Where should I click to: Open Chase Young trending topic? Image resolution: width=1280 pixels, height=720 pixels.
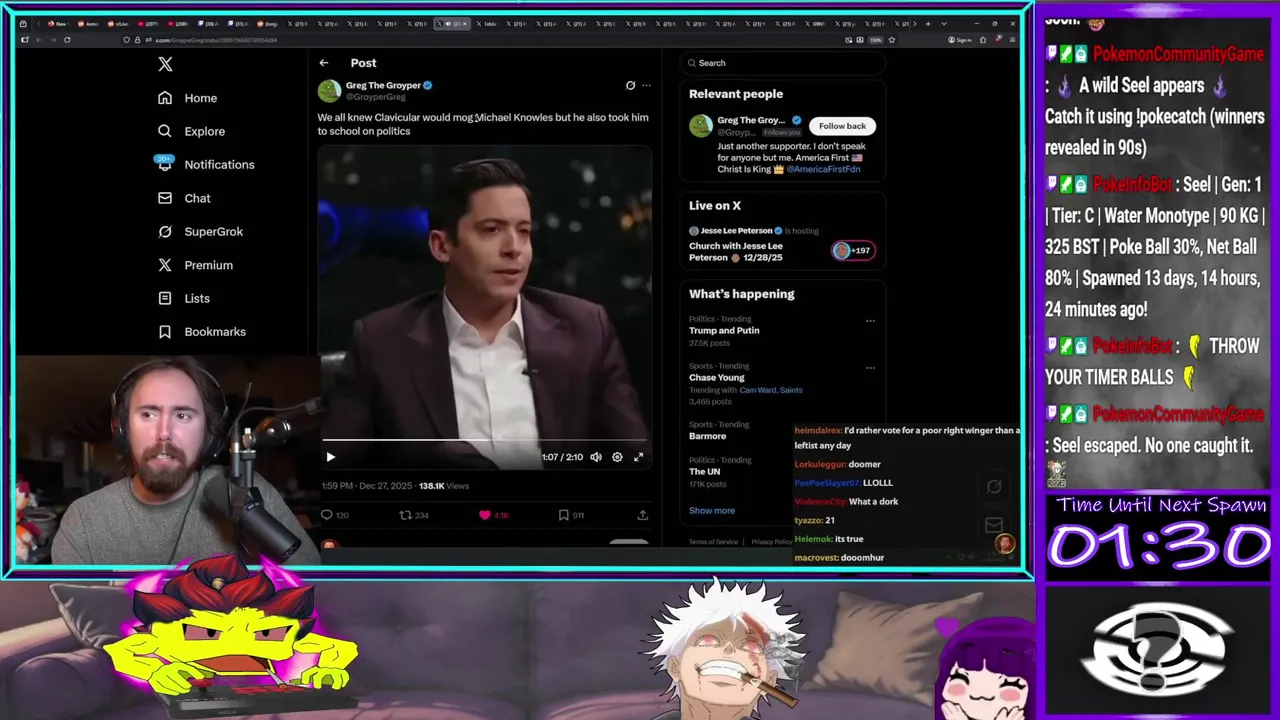tap(717, 378)
